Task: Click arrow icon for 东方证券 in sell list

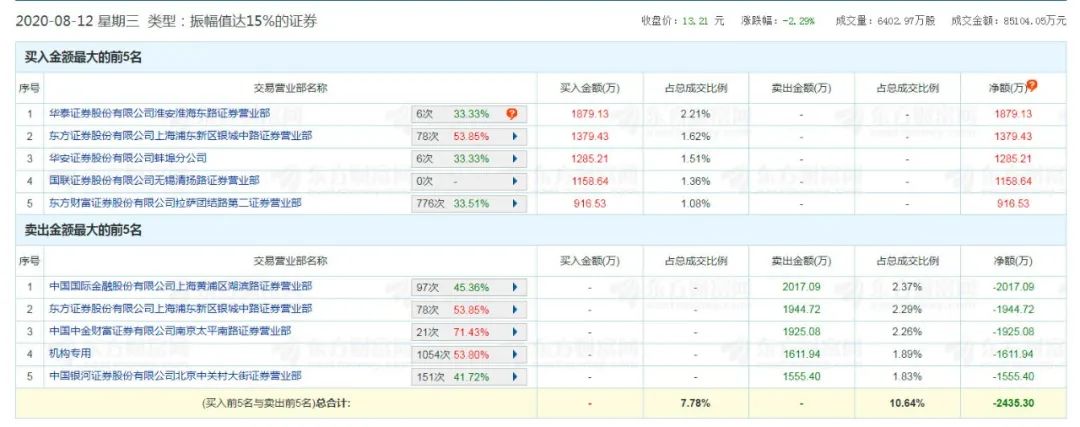Action: (515, 309)
